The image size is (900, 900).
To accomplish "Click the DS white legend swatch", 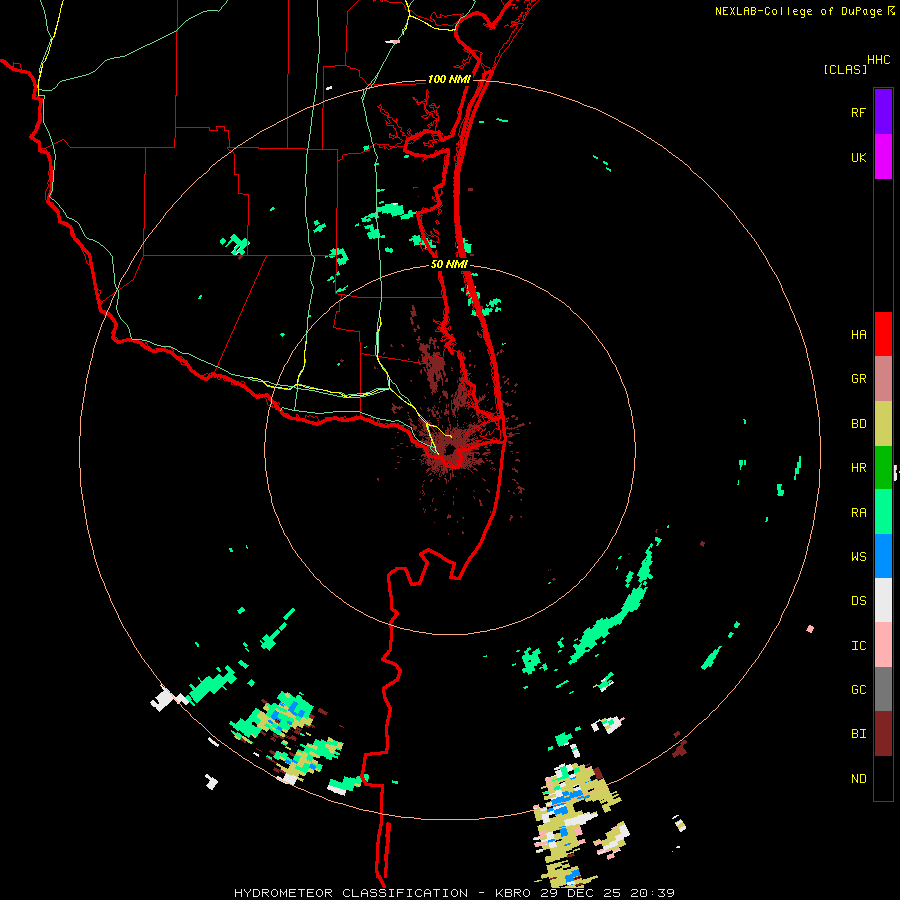I will pyautogui.click(x=883, y=600).
